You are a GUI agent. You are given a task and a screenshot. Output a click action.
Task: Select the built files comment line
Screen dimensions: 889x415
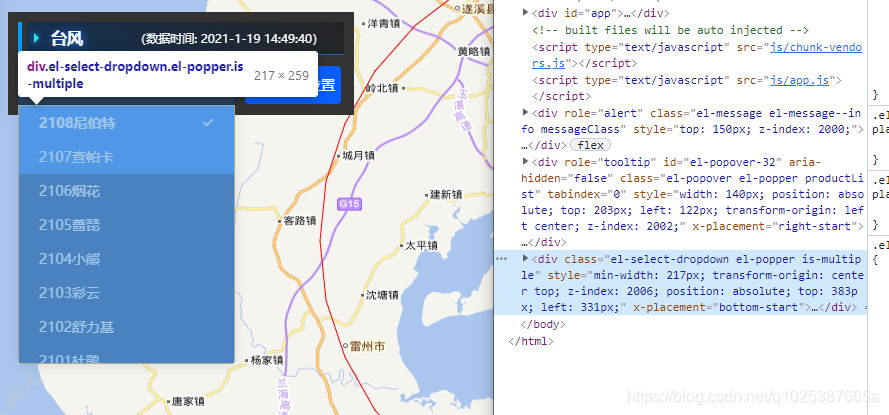[x=671, y=30]
